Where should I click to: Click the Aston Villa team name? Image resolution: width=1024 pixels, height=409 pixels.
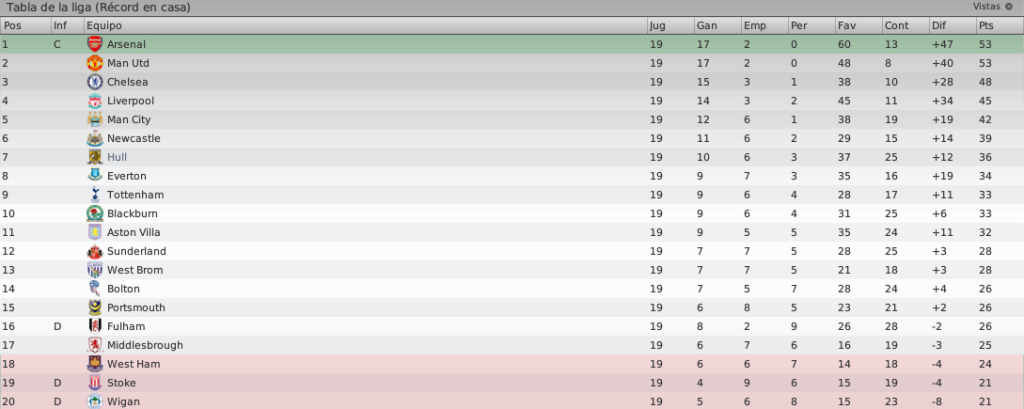134,233
